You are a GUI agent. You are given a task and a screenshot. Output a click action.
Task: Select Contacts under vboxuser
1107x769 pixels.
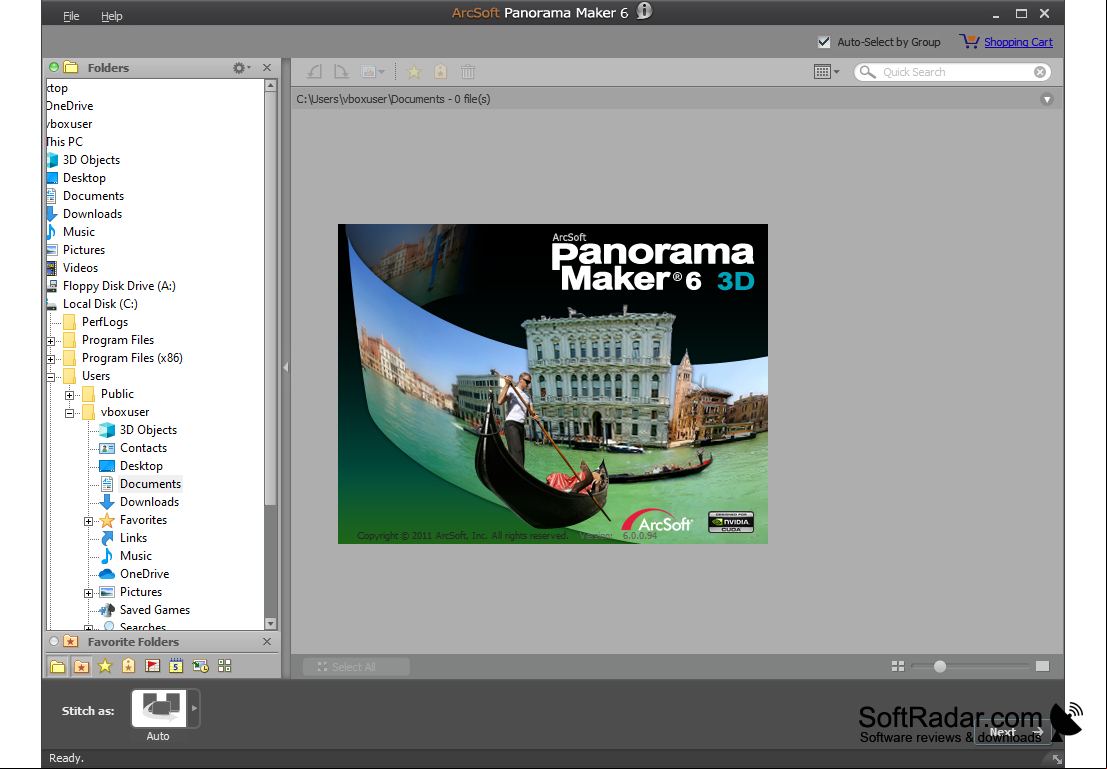click(143, 448)
